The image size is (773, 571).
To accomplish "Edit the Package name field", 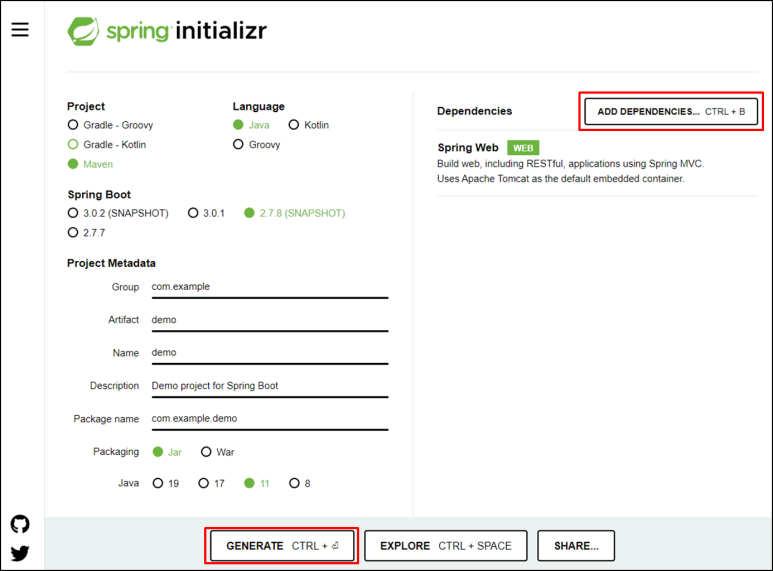I will click(x=270, y=419).
